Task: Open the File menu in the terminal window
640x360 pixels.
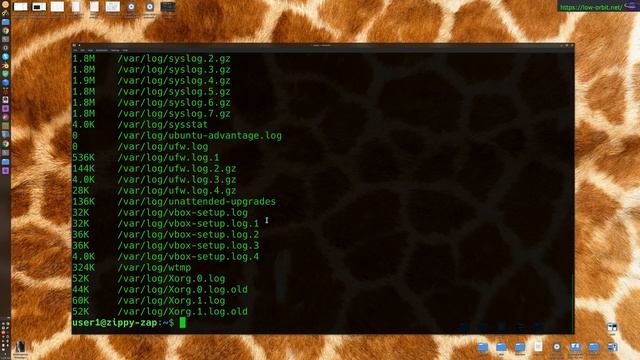Action: click(x=75, y=50)
